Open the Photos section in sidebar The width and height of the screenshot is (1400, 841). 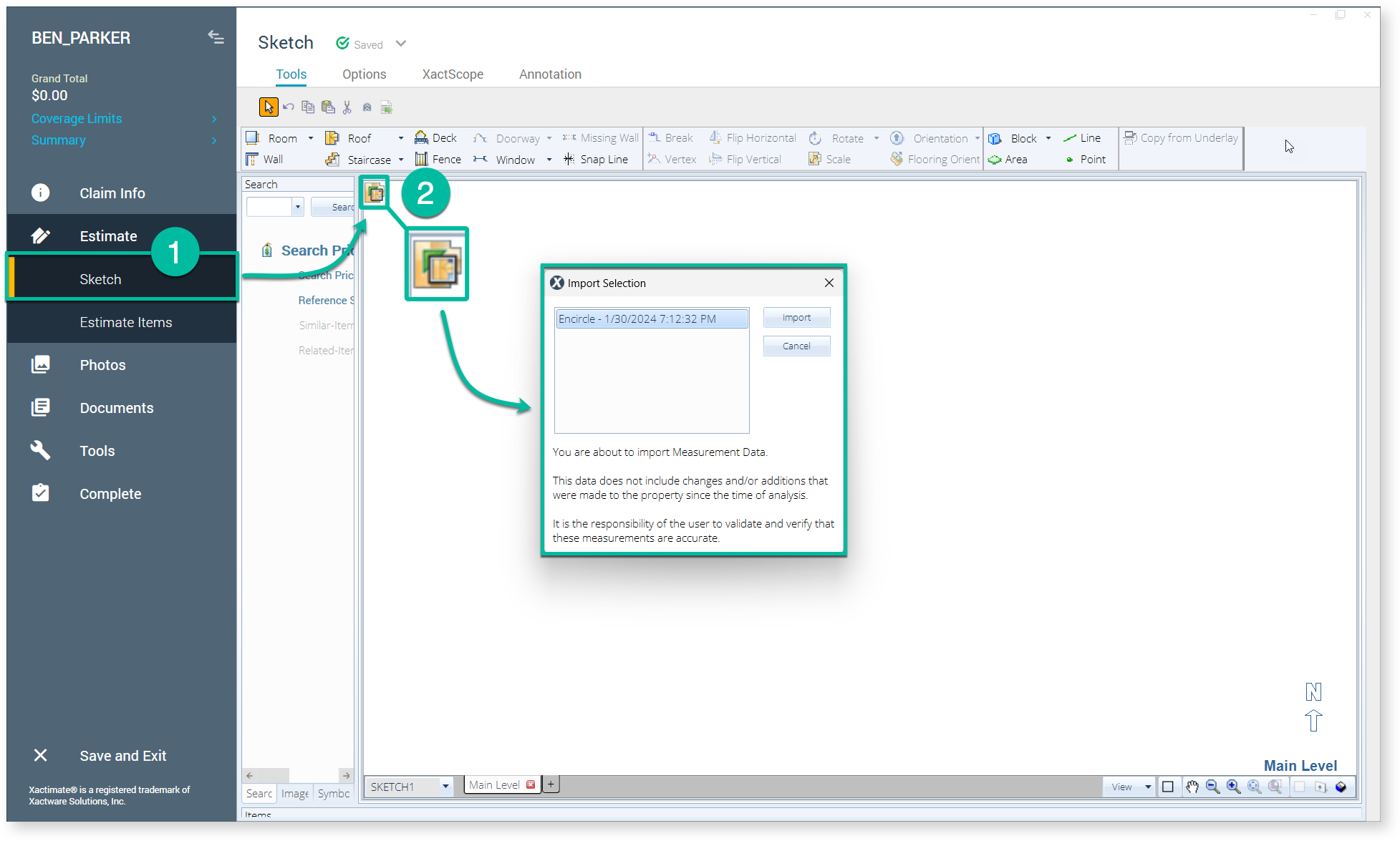pos(102,364)
